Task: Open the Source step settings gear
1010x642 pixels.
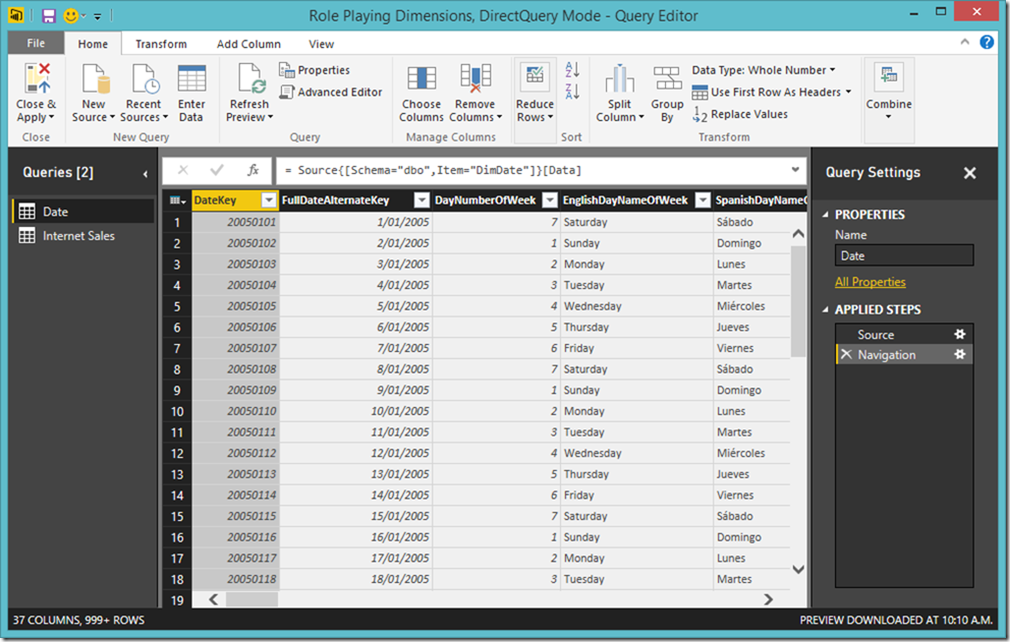Action: point(960,334)
